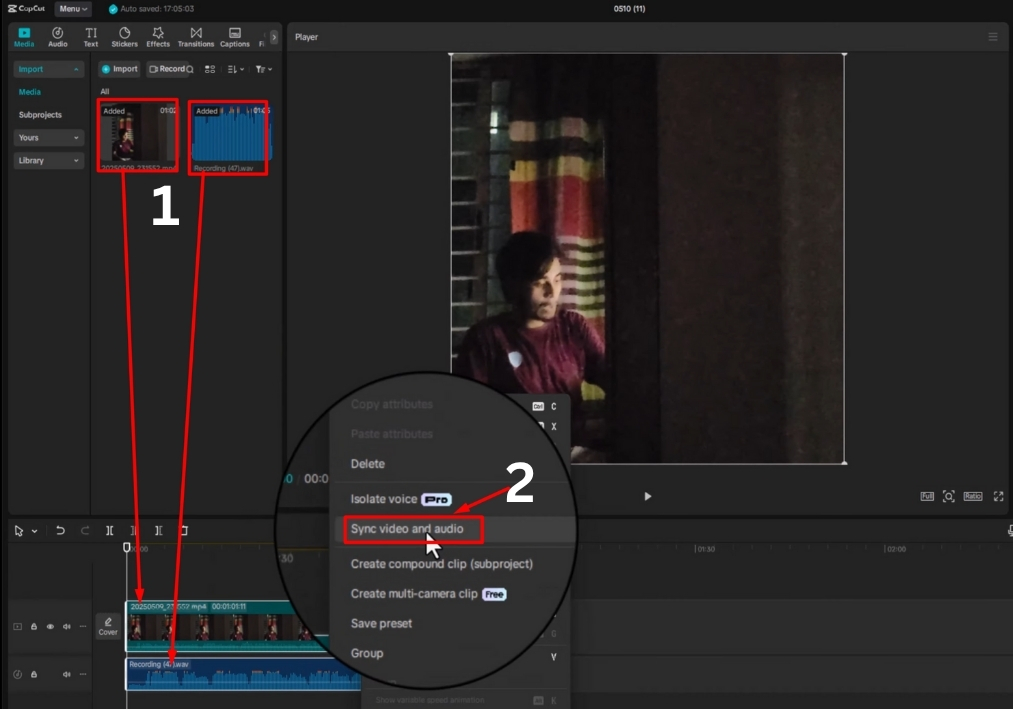Open audio track more options

pos(83,674)
